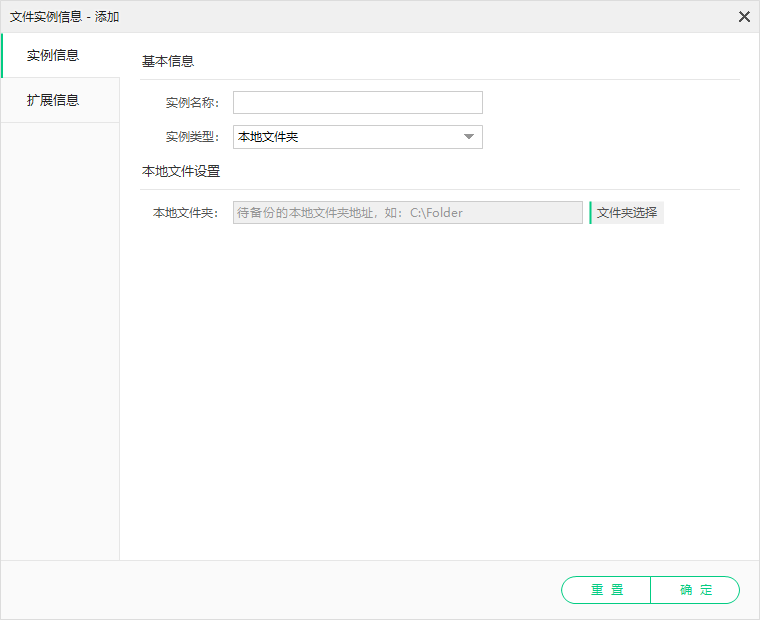Select the 基本信息 section heading
Viewport: 760px width, 620px height.
coord(168,61)
